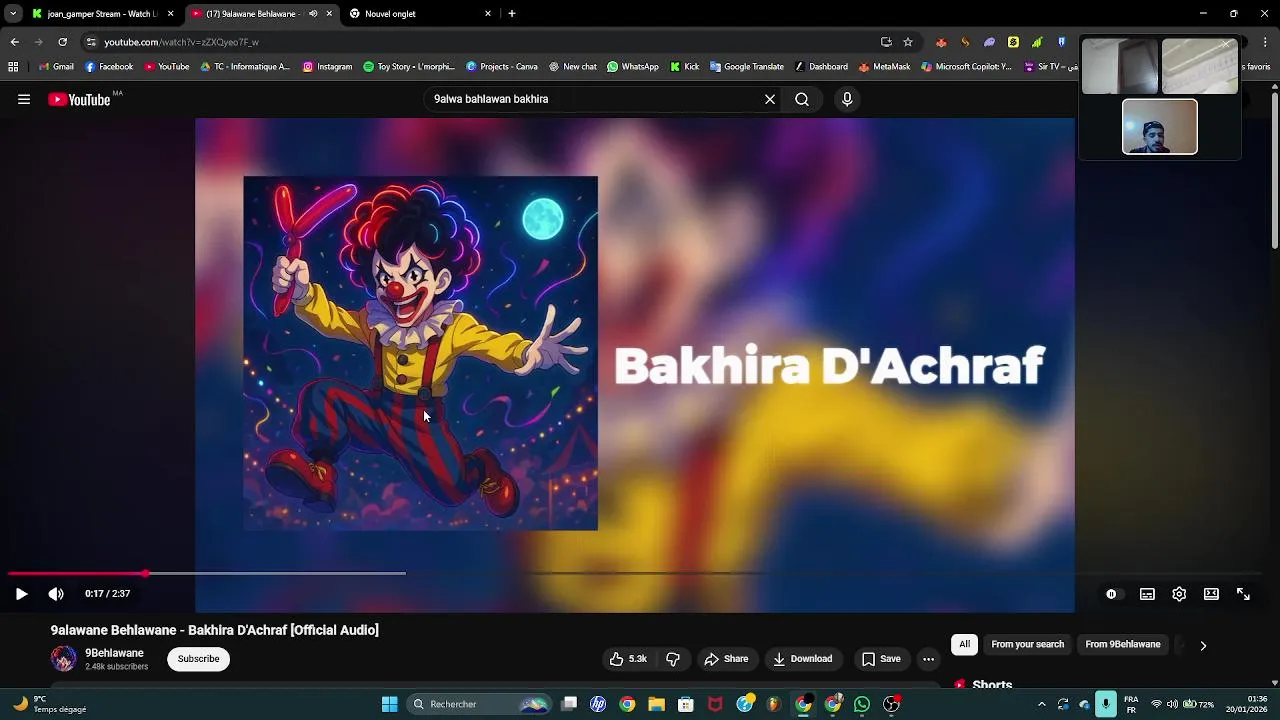Install app icon in address bar
This screenshot has width=1280, height=720.
tap(886, 42)
